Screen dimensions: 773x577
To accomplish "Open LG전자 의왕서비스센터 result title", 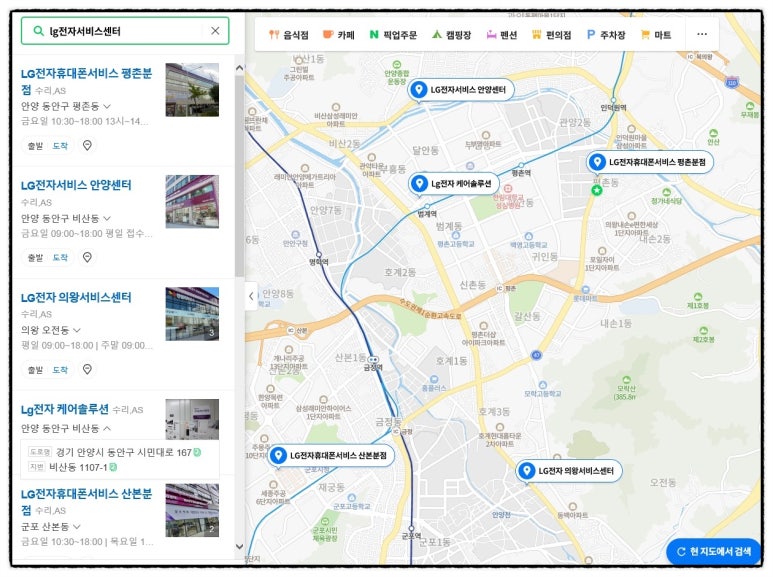I will [x=76, y=297].
